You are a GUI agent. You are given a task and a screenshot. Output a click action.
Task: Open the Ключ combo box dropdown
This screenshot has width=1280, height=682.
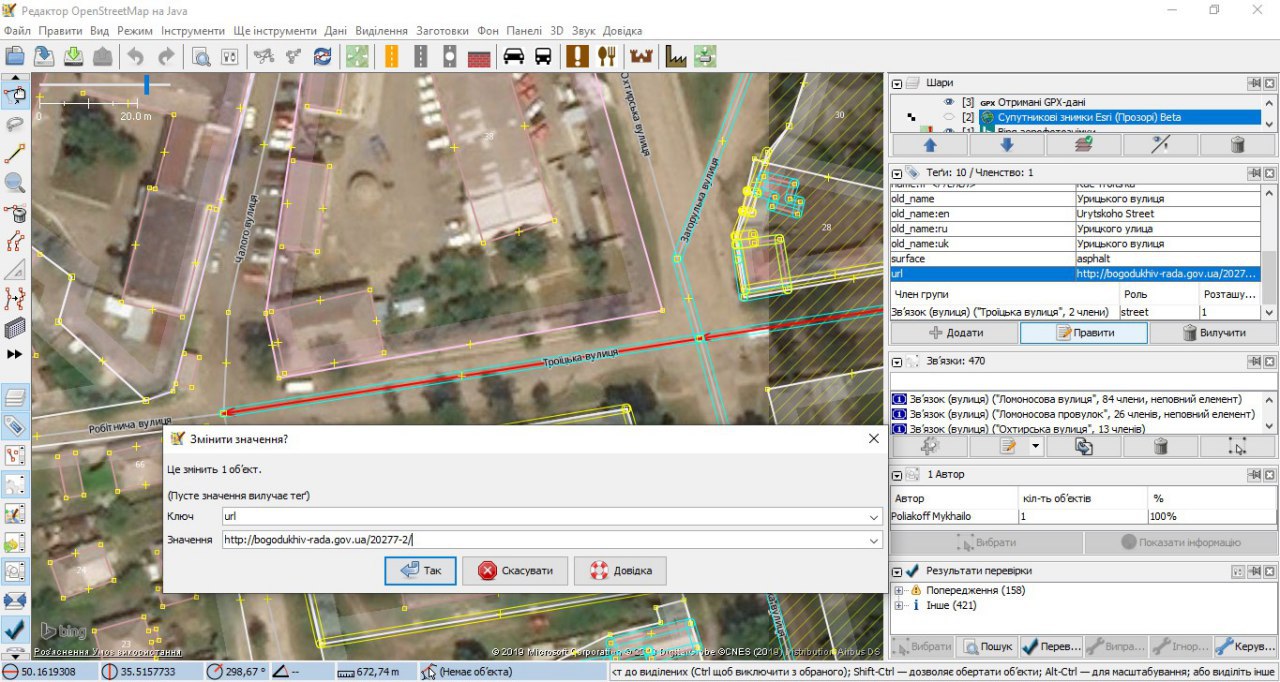point(874,517)
